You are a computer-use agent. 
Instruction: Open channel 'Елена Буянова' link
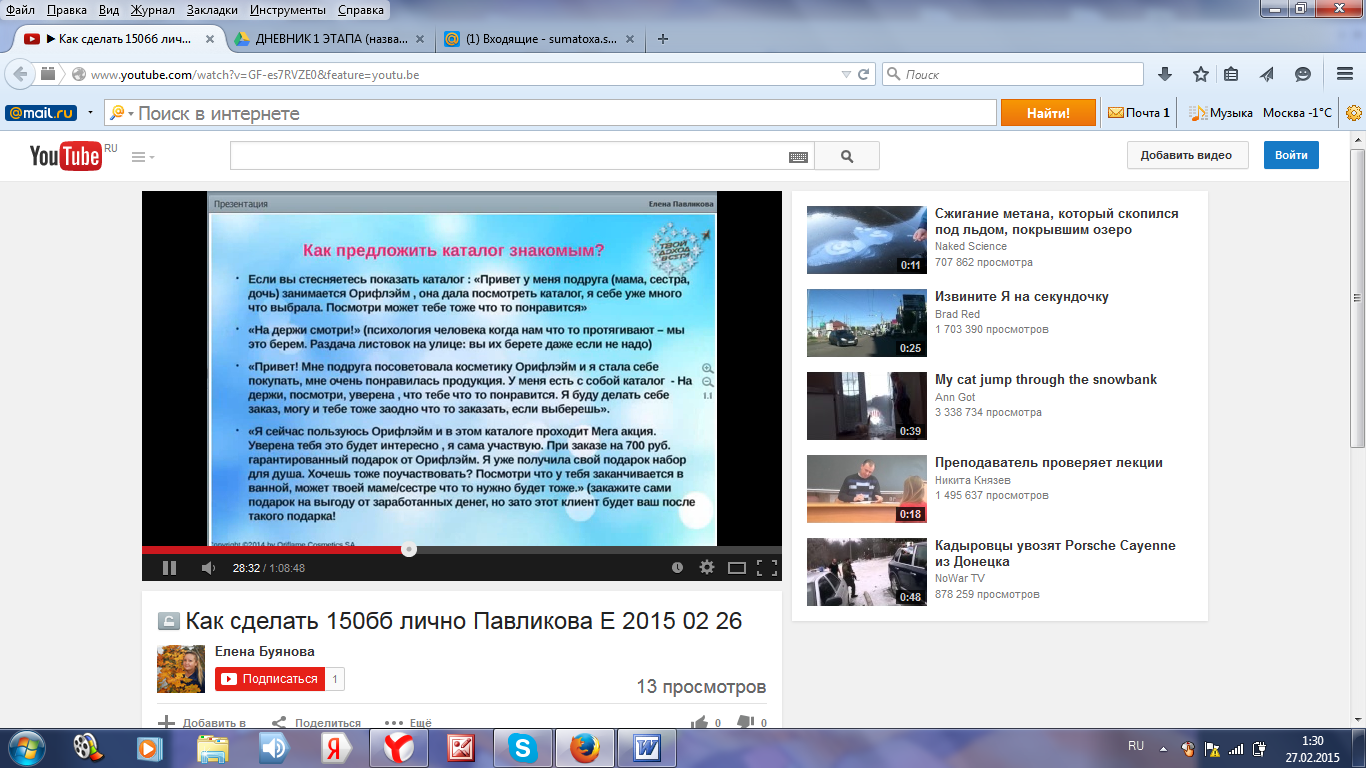(265, 651)
